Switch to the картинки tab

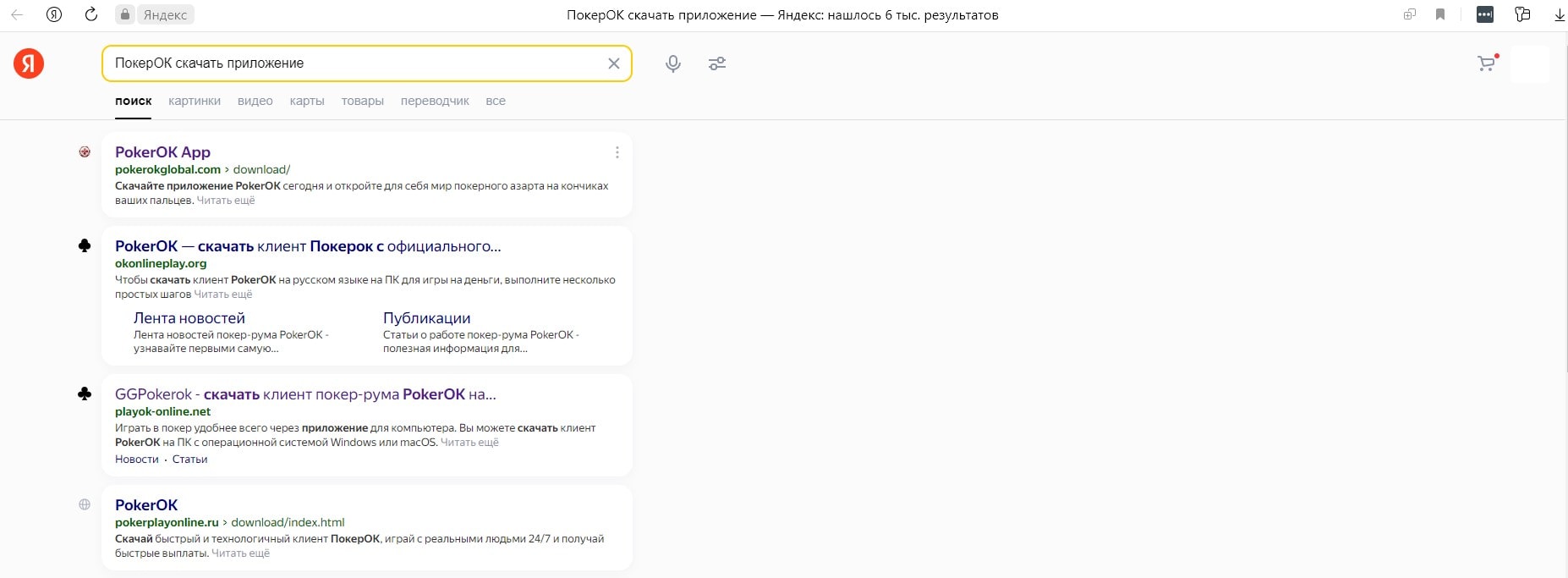pos(195,101)
